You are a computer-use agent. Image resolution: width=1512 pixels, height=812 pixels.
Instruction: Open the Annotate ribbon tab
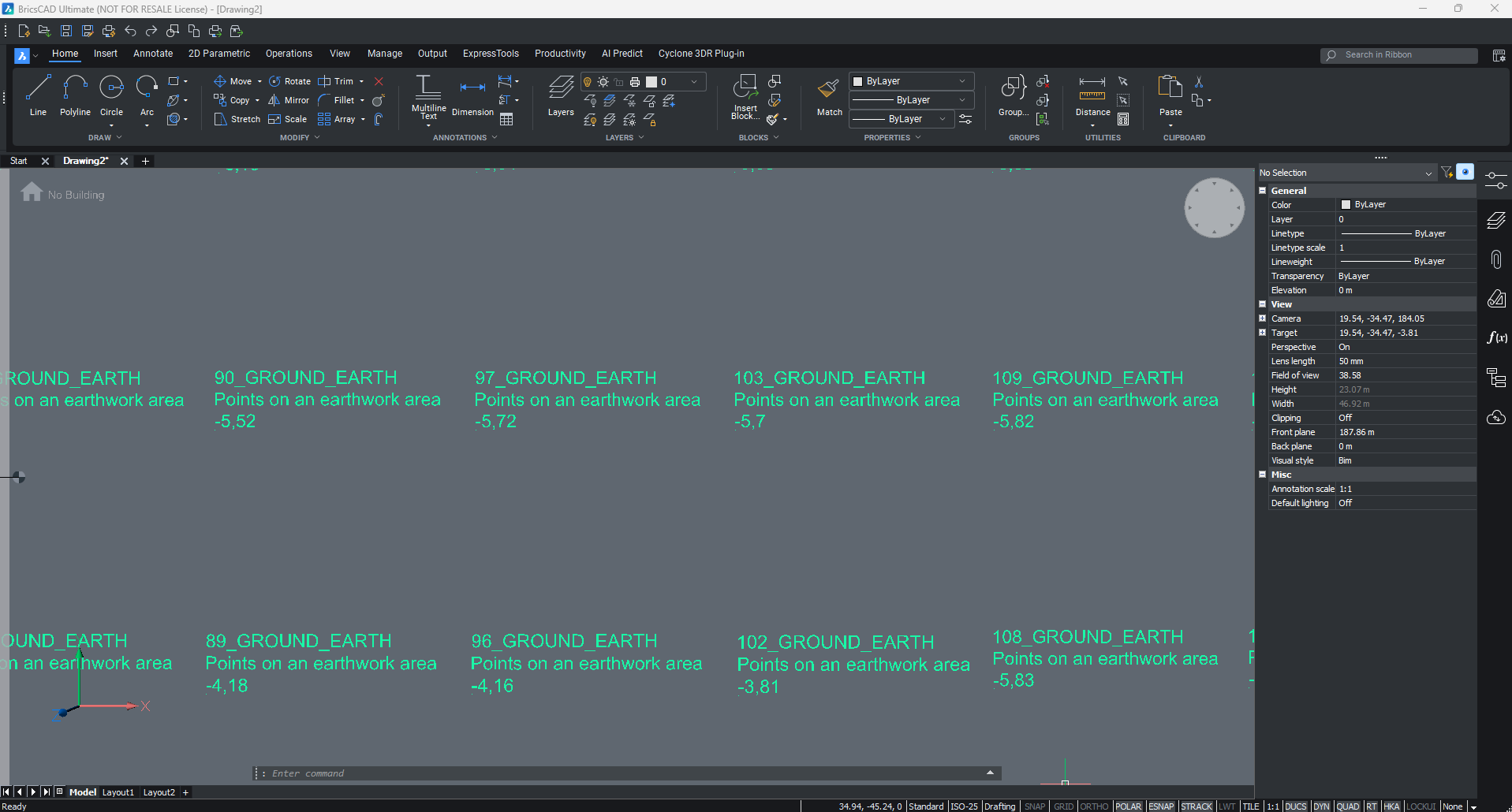(x=153, y=54)
